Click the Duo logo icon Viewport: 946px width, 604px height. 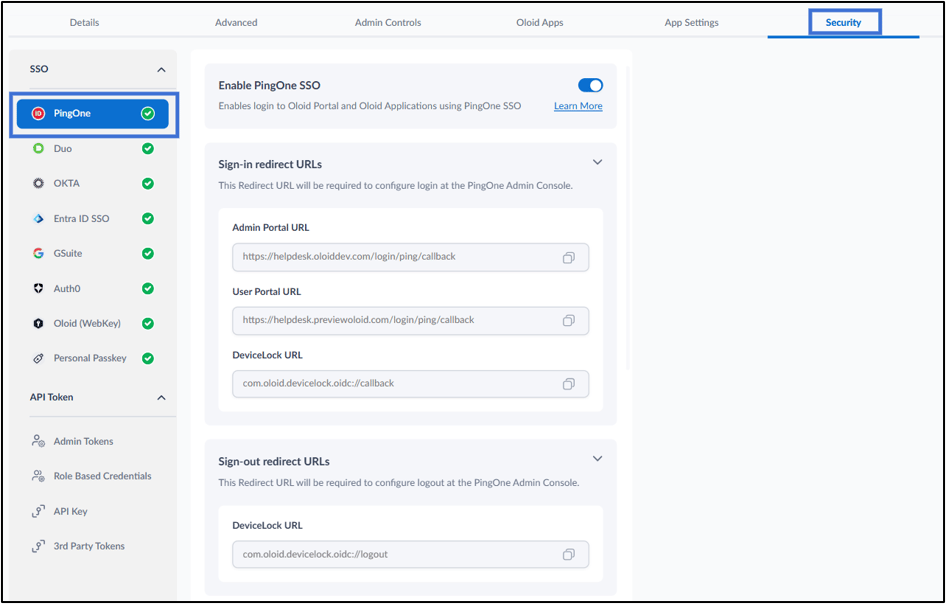tap(38, 148)
